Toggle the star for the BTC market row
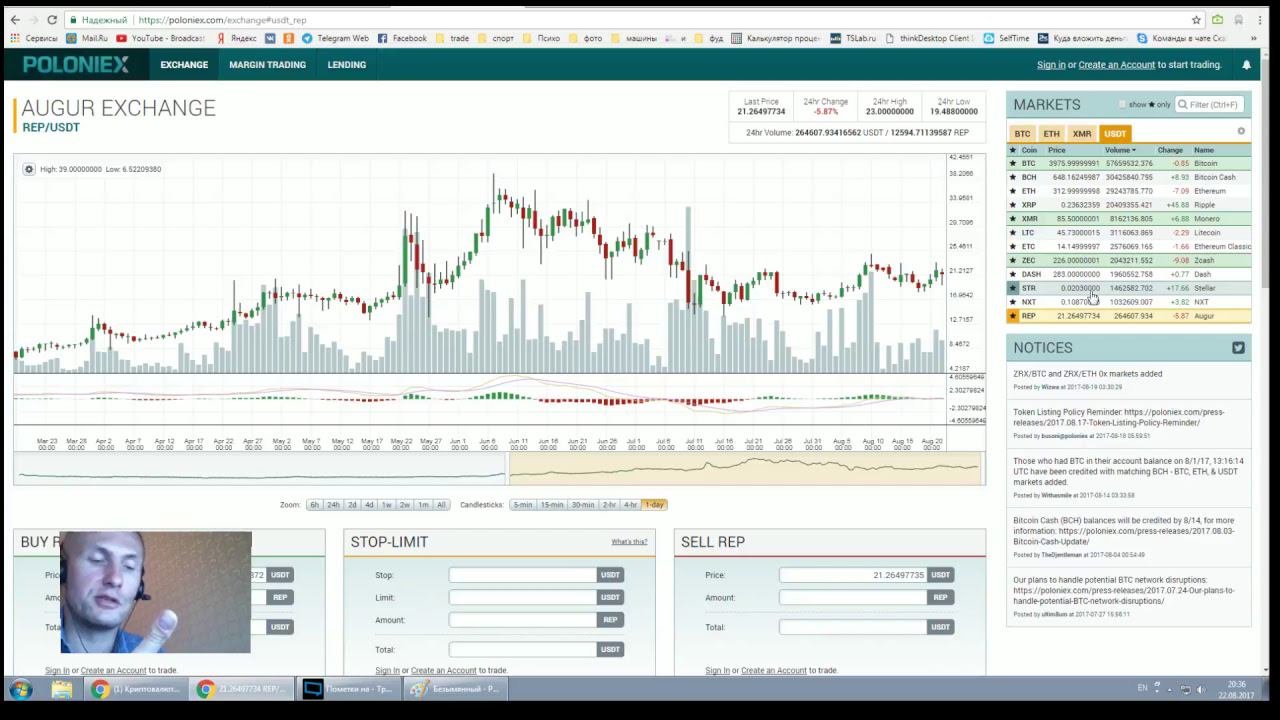This screenshot has width=1280, height=720. [1013, 163]
